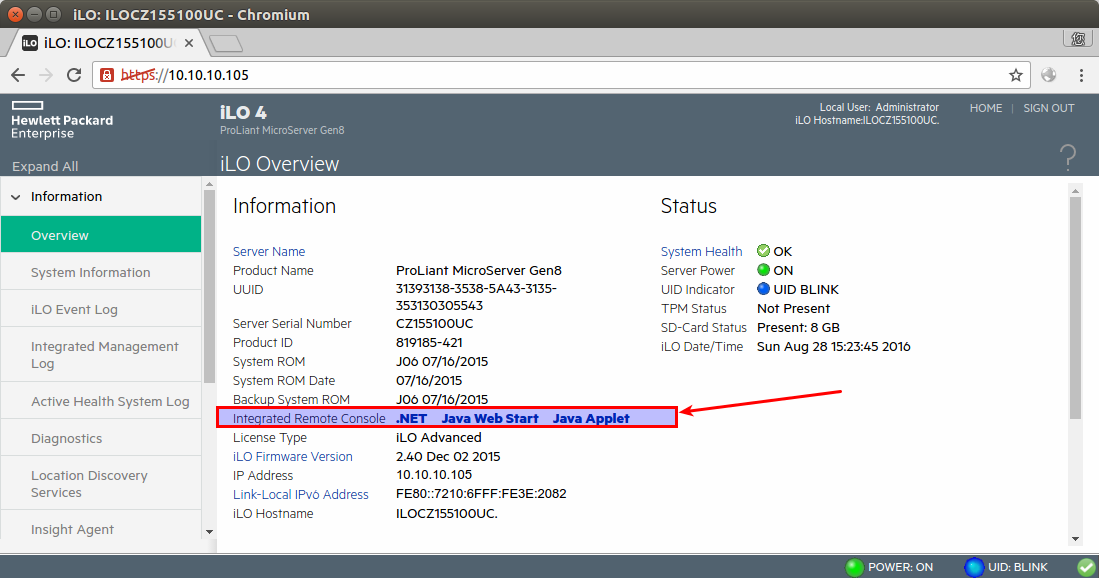Launch the .NET remote console

[x=411, y=418]
